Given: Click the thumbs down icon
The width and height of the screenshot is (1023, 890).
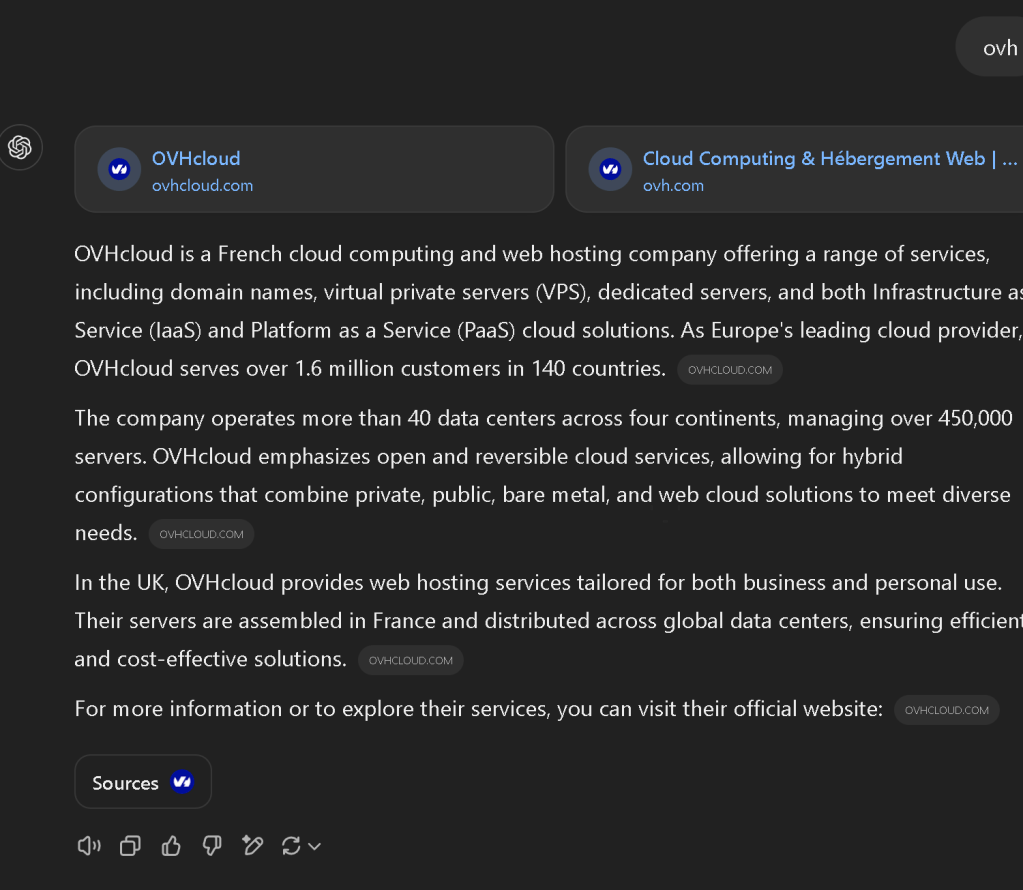Looking at the screenshot, I should [x=212, y=846].
